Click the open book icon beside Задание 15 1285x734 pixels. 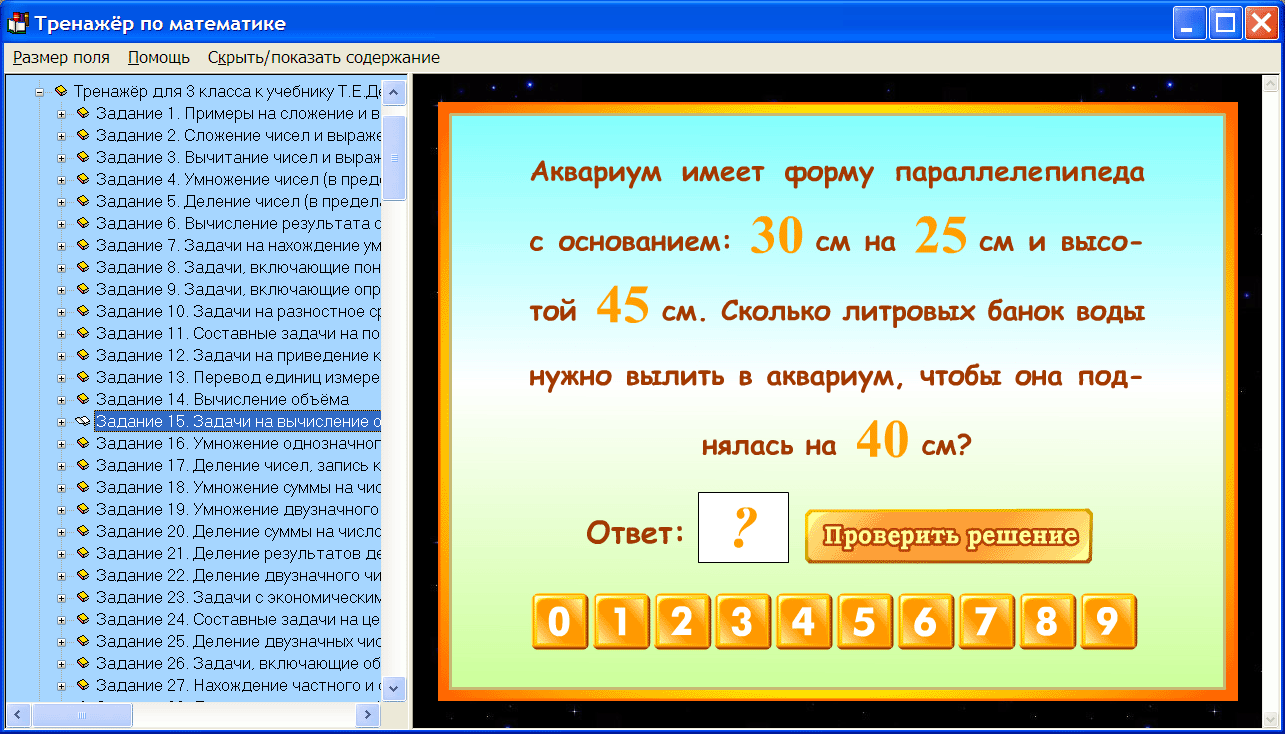point(83,421)
